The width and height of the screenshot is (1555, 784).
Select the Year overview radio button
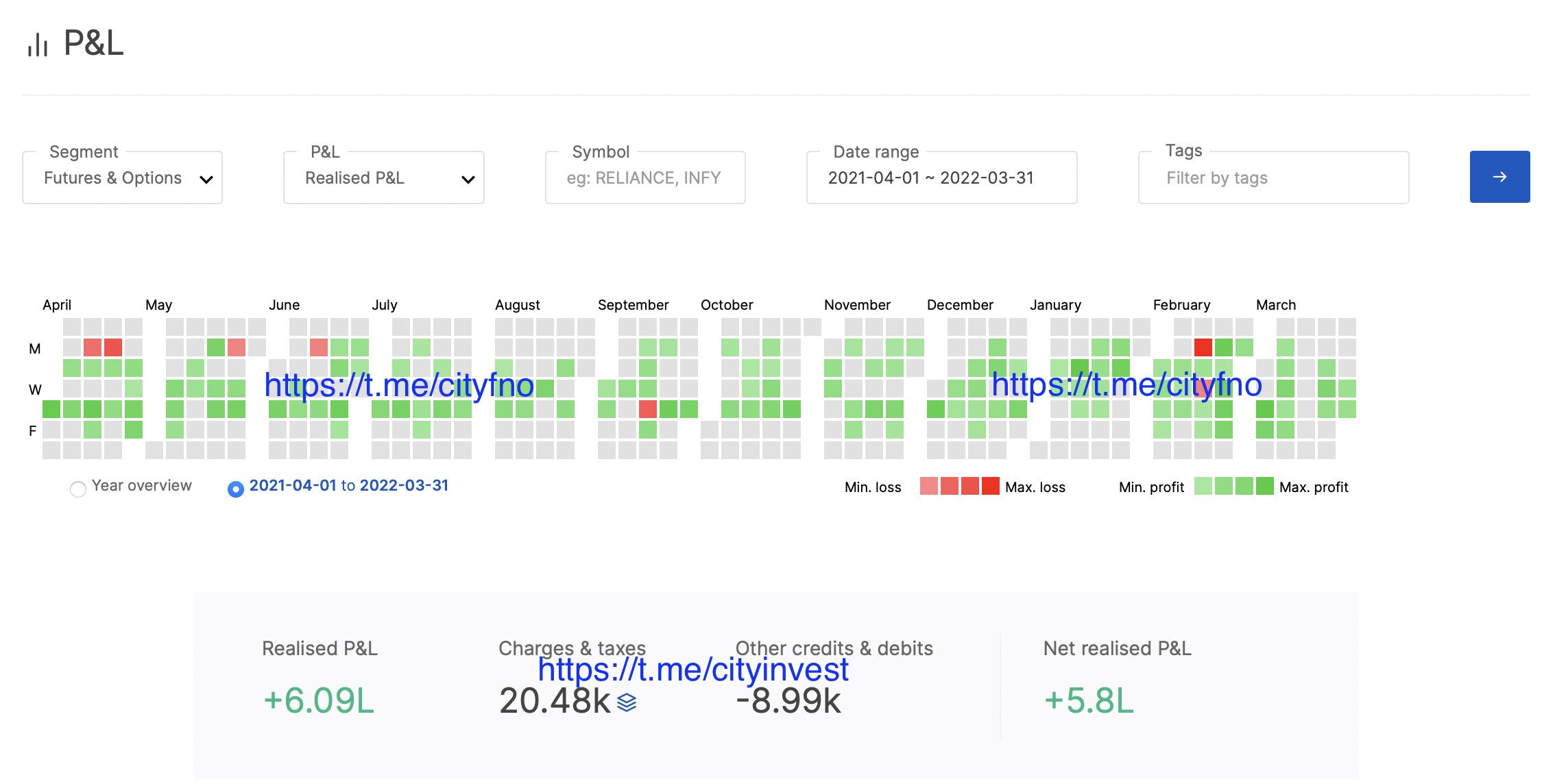tap(78, 489)
